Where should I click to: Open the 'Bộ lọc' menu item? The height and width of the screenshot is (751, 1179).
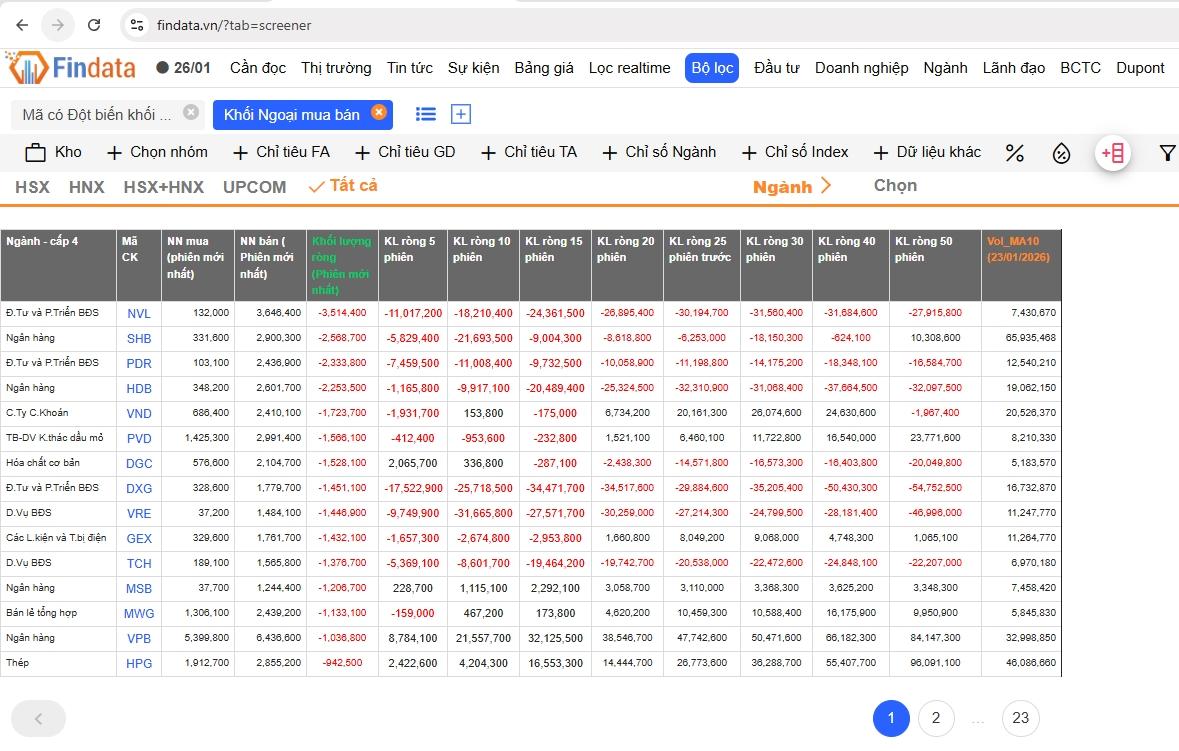[711, 68]
